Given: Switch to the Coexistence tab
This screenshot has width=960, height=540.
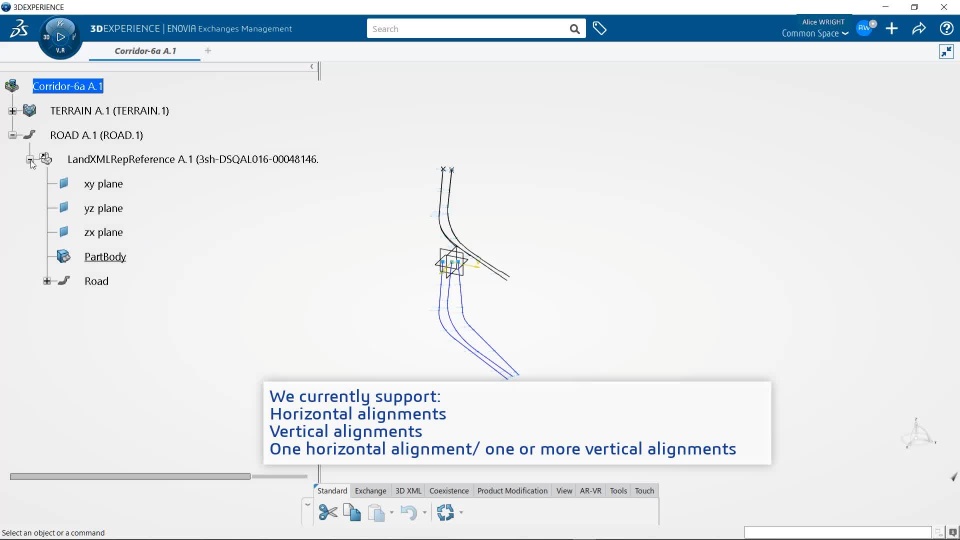Looking at the screenshot, I should pos(449,490).
